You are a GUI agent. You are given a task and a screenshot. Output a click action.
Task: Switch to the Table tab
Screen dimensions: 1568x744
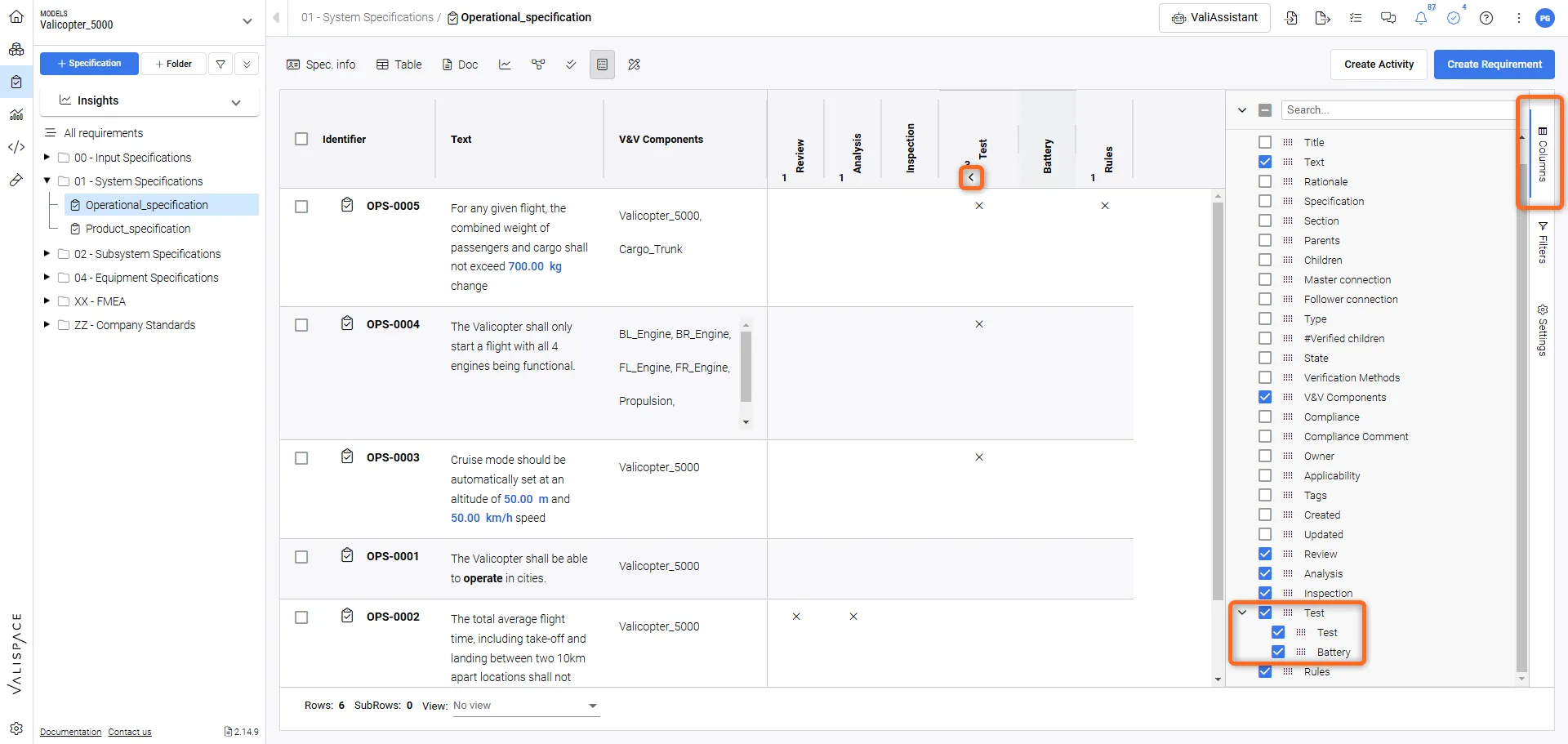[x=399, y=65]
